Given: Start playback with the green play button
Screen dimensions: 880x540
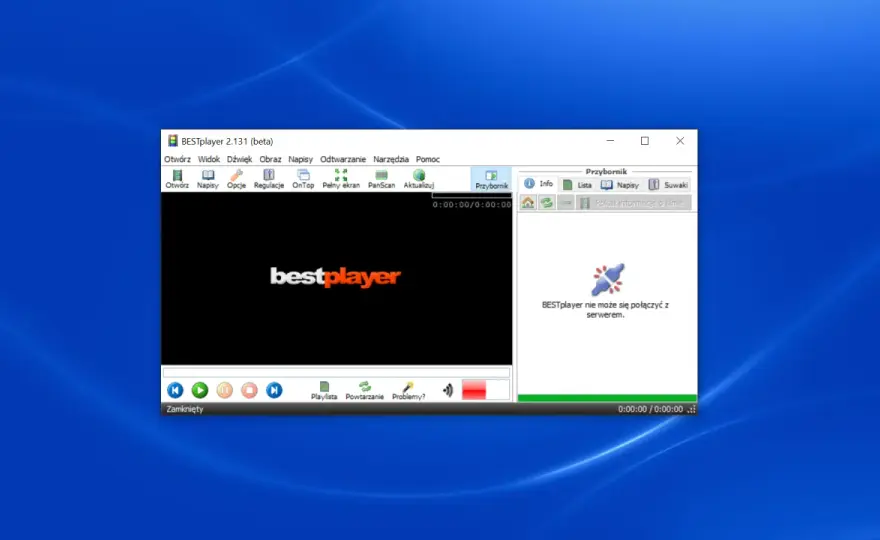Looking at the screenshot, I should 200,390.
